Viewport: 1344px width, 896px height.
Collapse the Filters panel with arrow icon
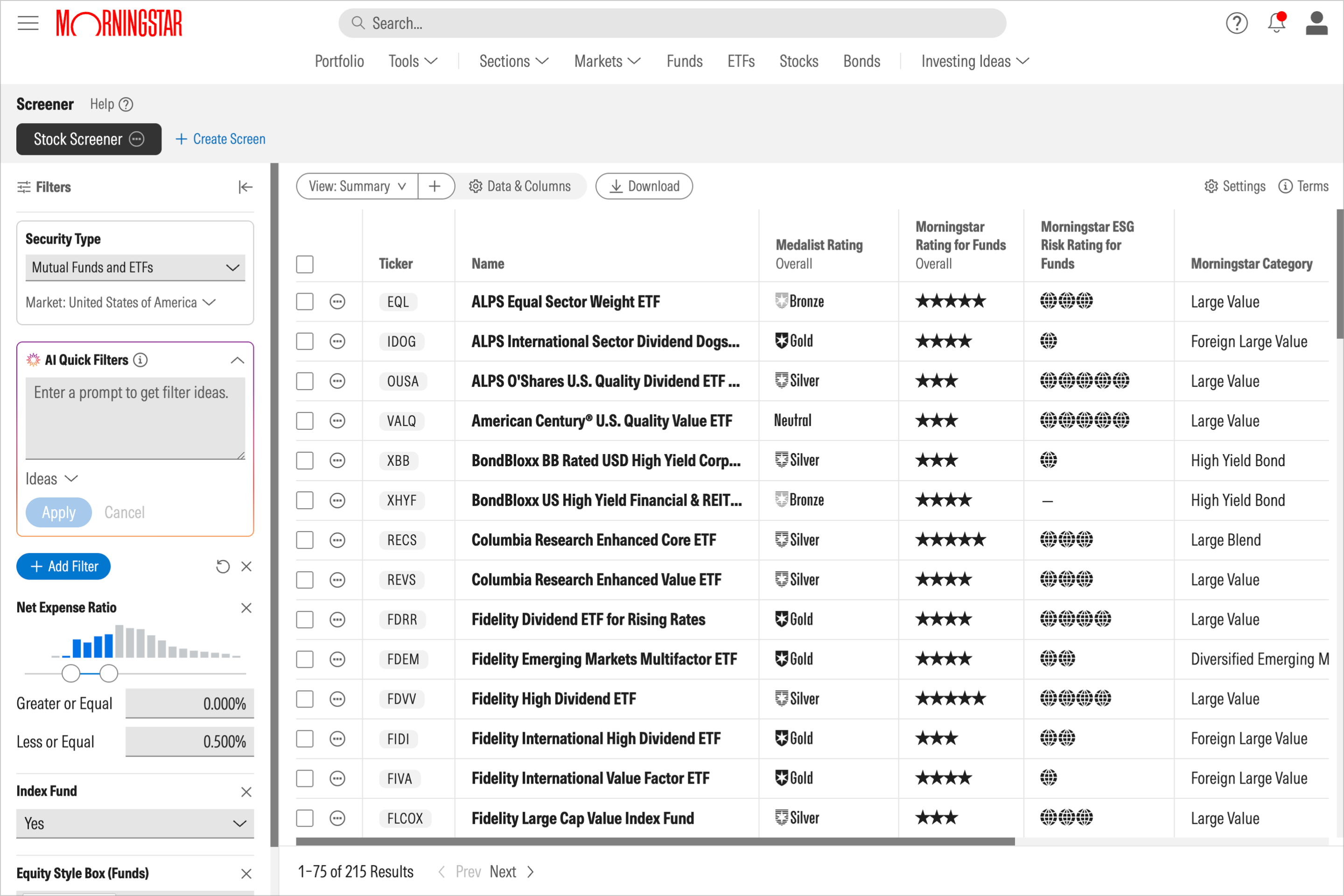click(245, 187)
